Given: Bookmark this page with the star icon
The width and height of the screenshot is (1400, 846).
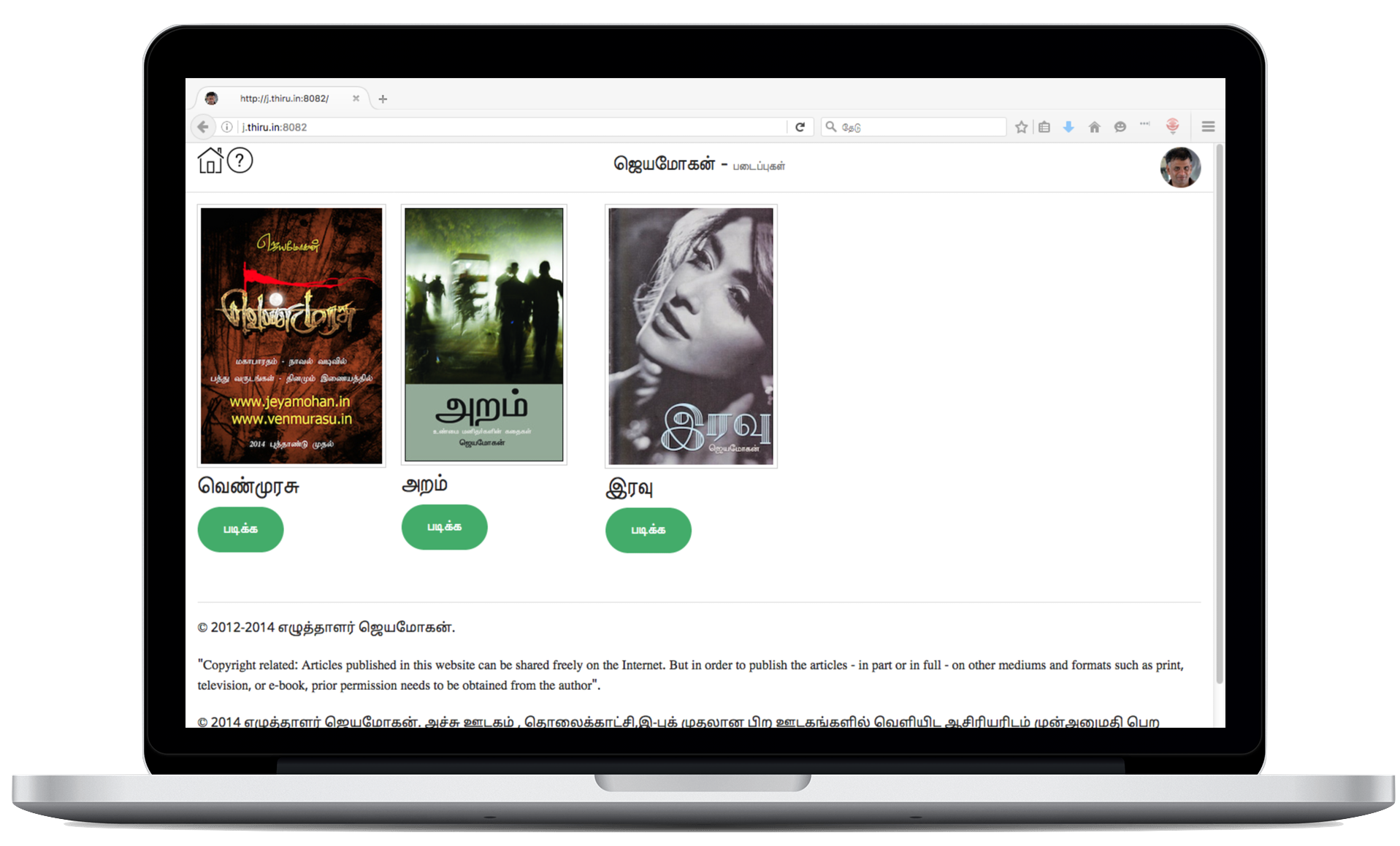Looking at the screenshot, I should tap(1021, 127).
